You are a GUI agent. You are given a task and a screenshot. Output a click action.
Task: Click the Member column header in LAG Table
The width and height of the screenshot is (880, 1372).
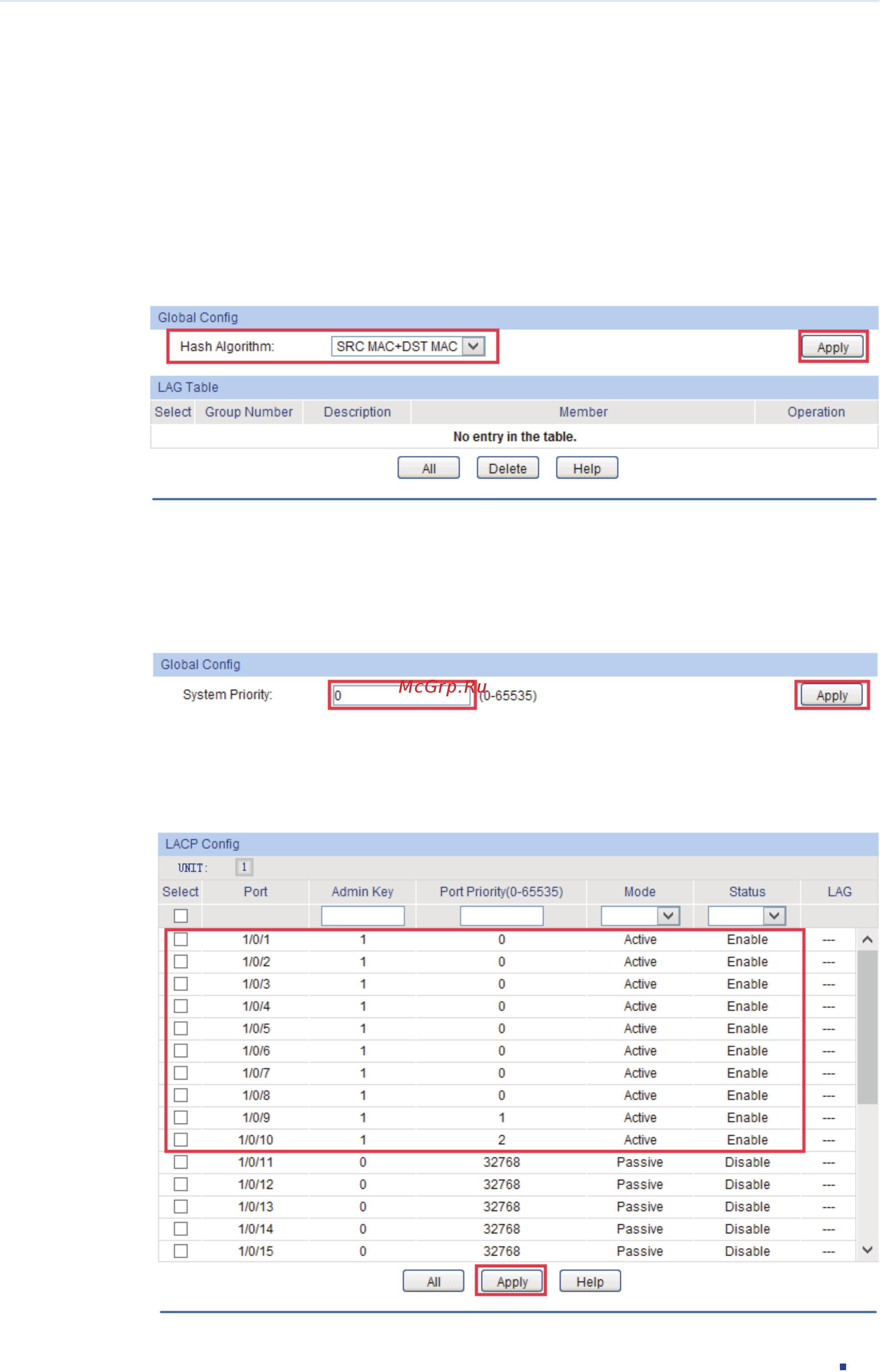583,412
